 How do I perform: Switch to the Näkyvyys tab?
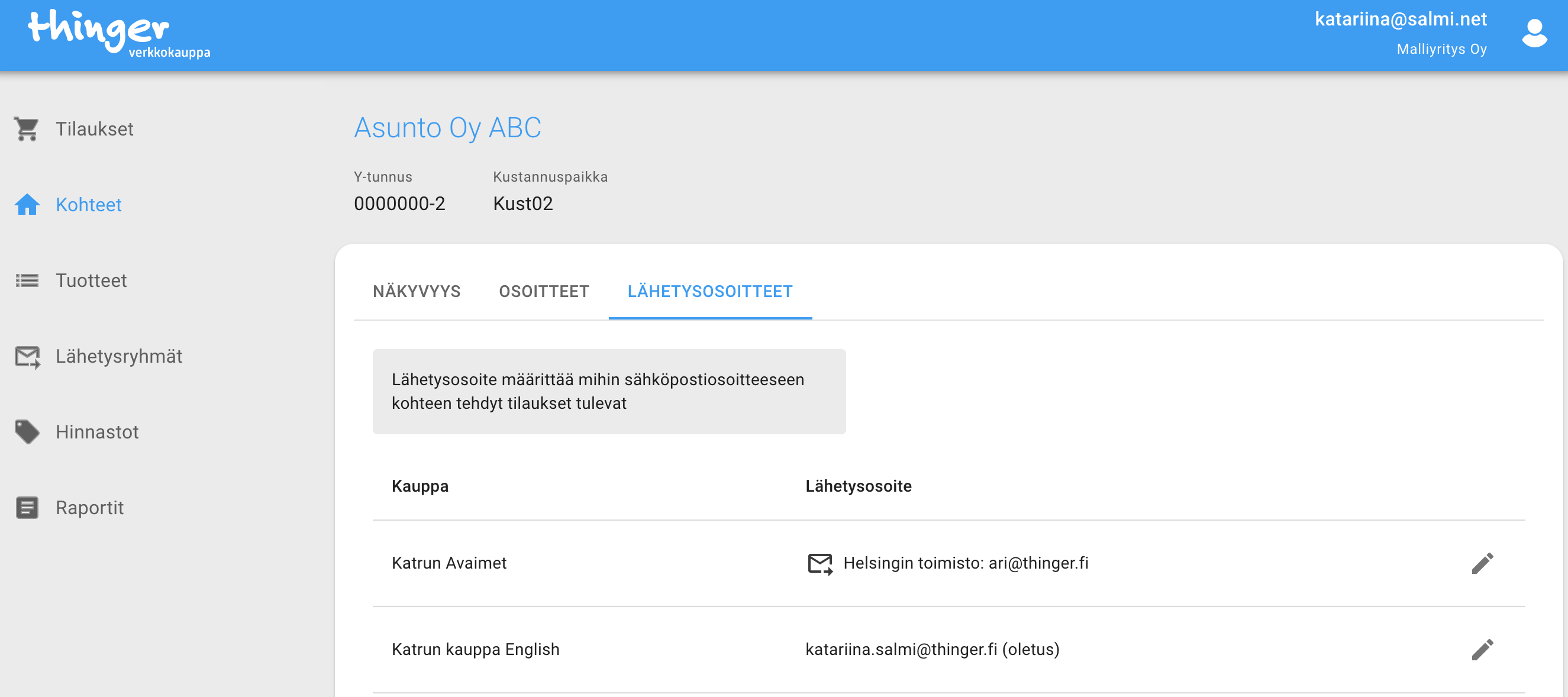[x=417, y=292]
